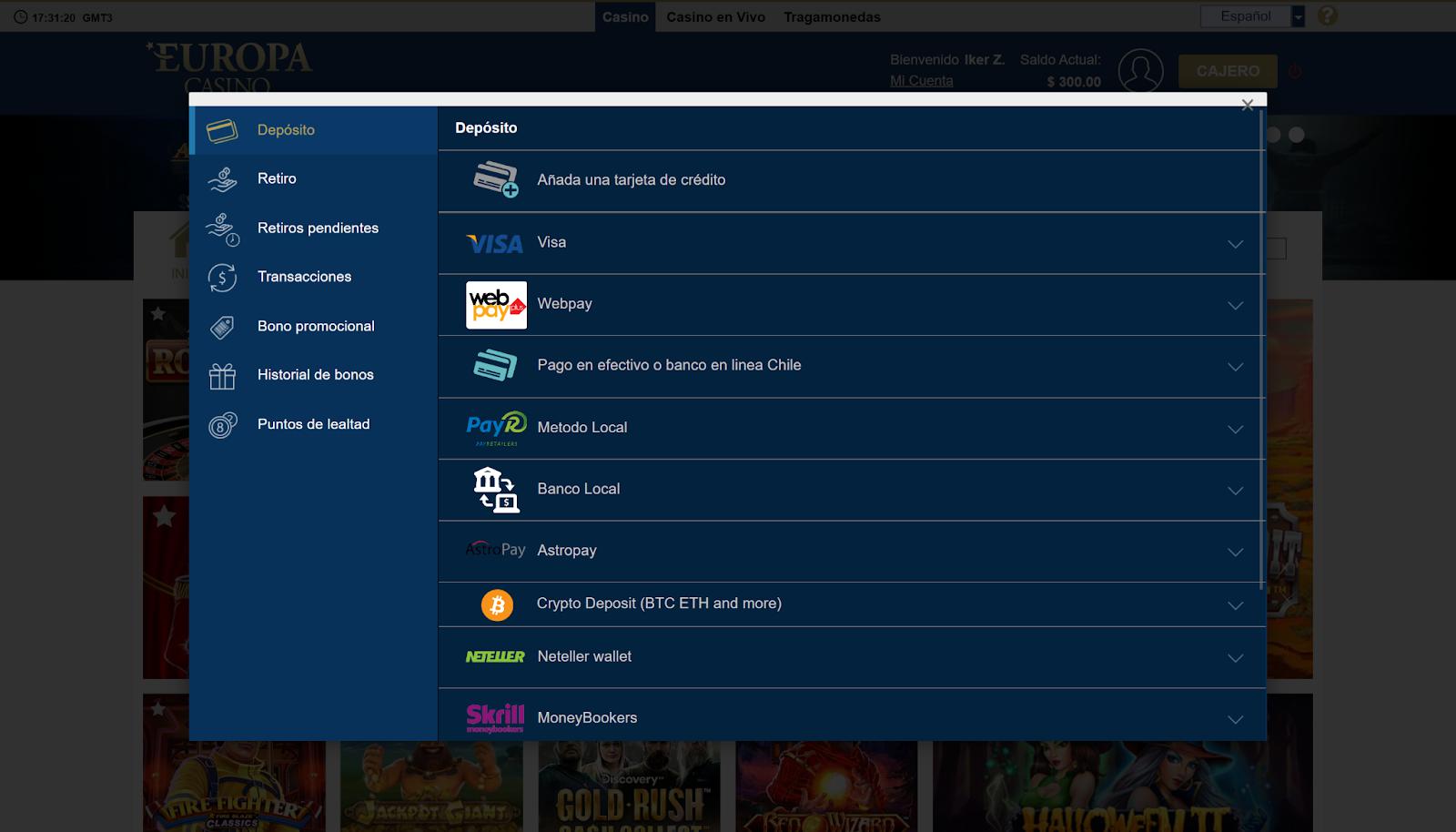Open Historial de bonos menu entry
This screenshot has width=1456, height=832.
pyautogui.click(x=313, y=375)
